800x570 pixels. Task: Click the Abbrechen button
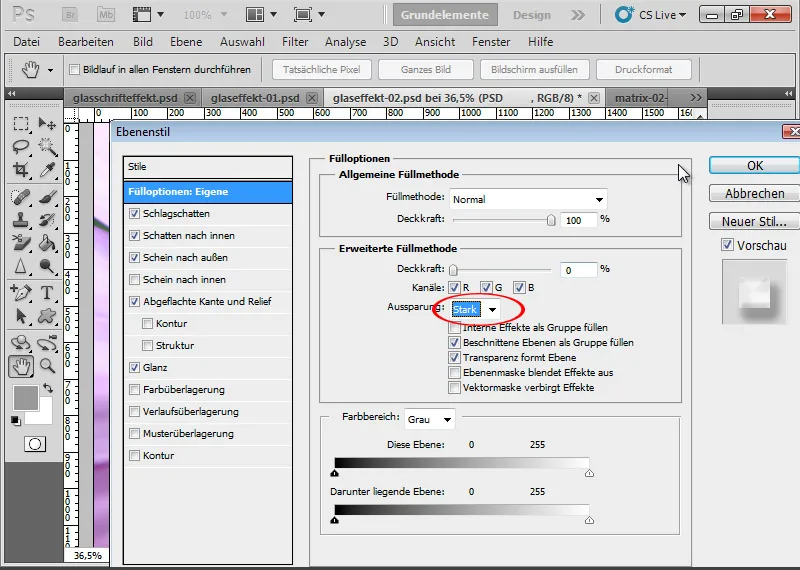[755, 193]
